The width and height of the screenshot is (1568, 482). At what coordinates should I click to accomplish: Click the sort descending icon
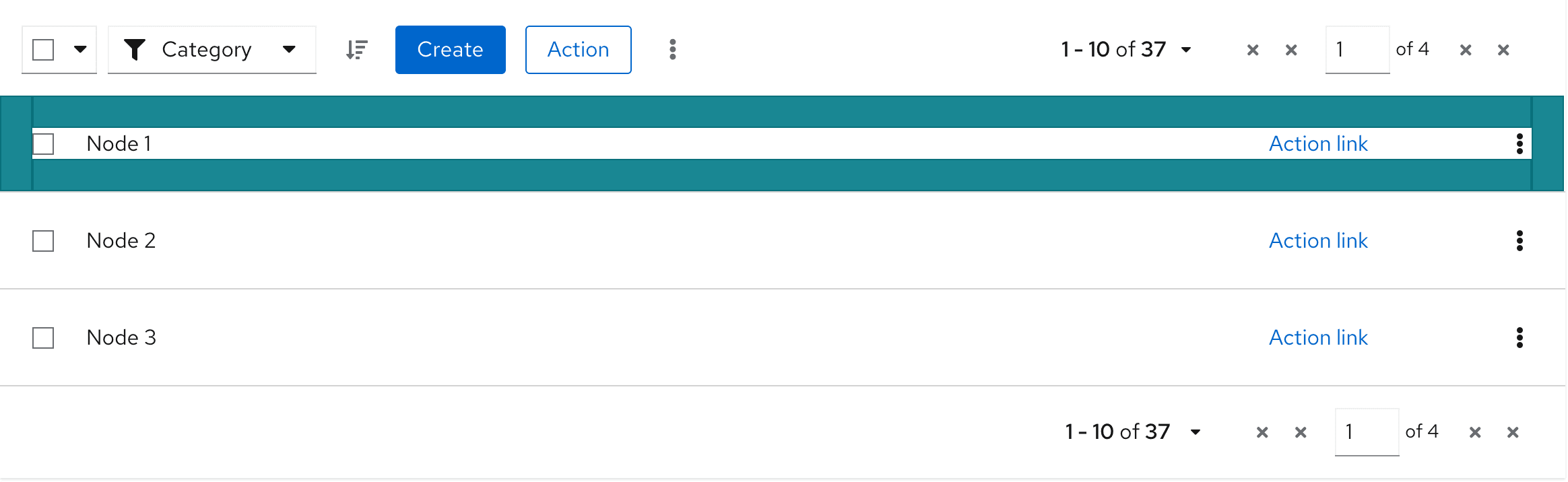(356, 50)
